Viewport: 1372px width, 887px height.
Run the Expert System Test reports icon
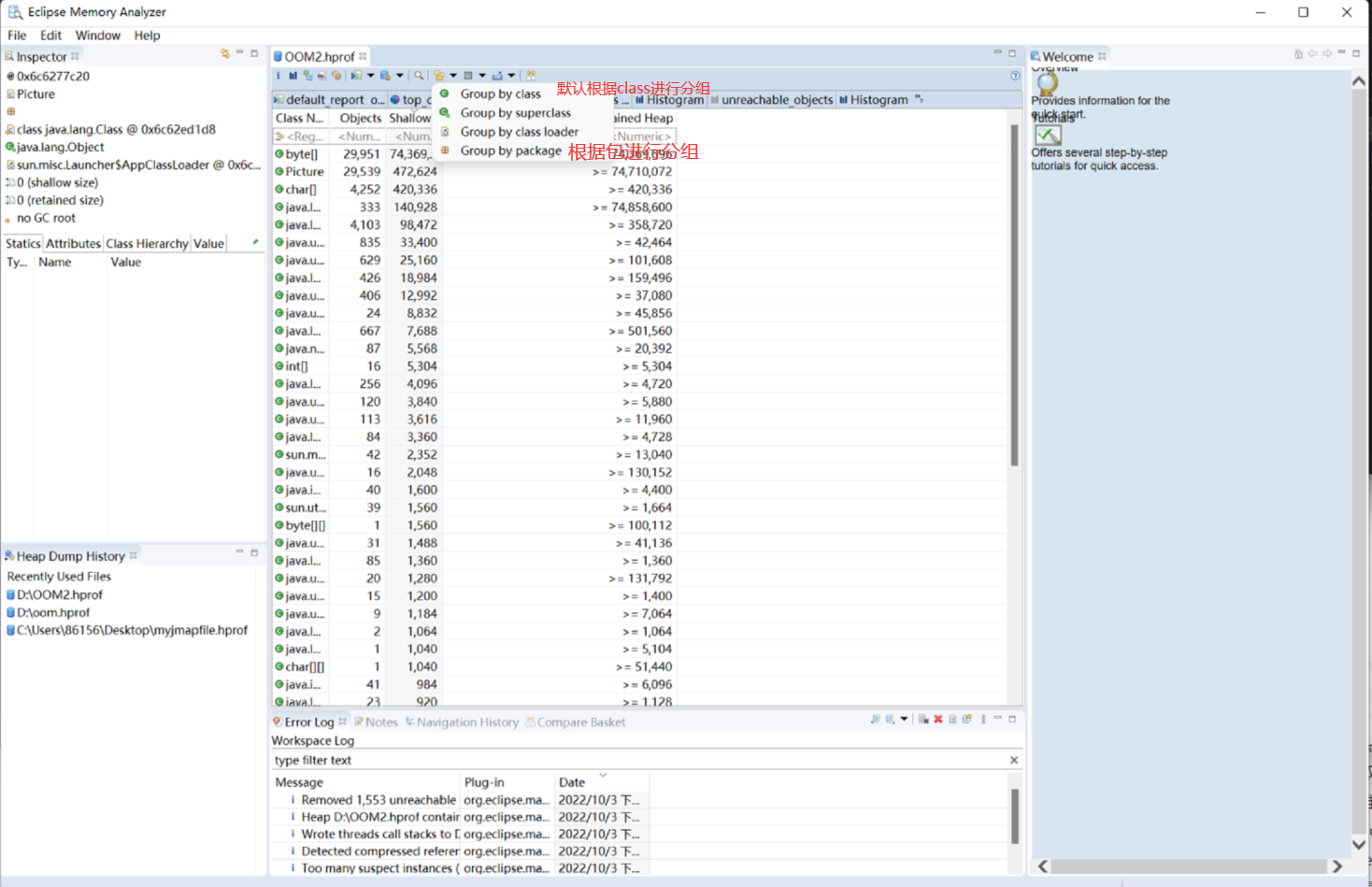(356, 76)
